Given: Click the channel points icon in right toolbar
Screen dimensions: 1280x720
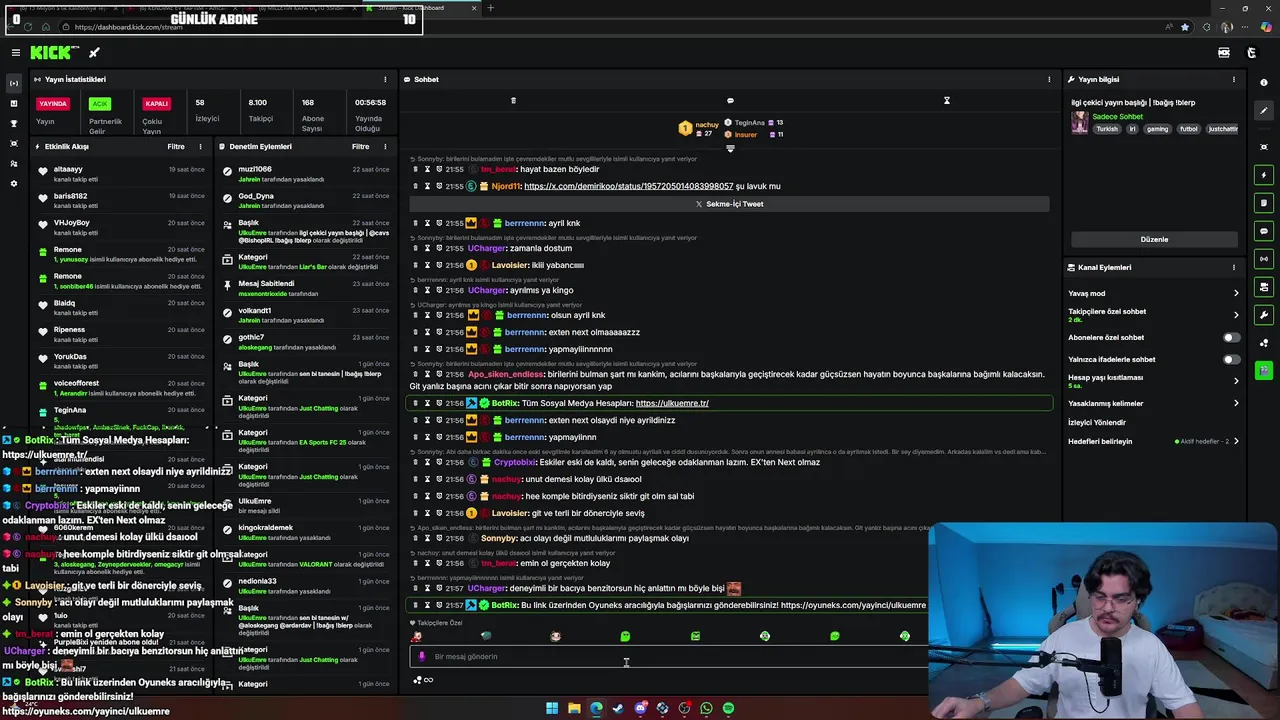Looking at the screenshot, I should pos(1264,343).
